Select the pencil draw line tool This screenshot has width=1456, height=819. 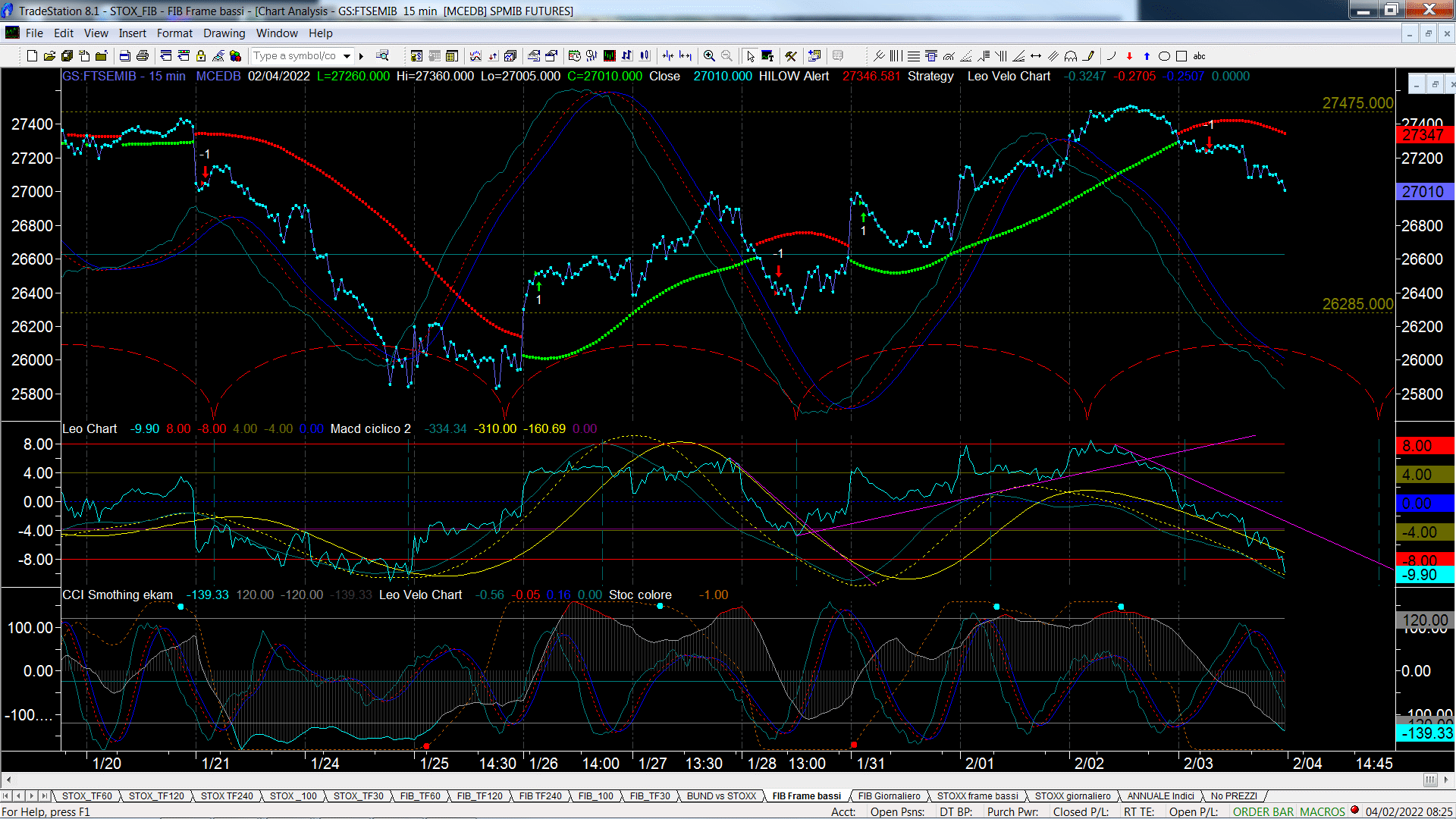point(1089,56)
